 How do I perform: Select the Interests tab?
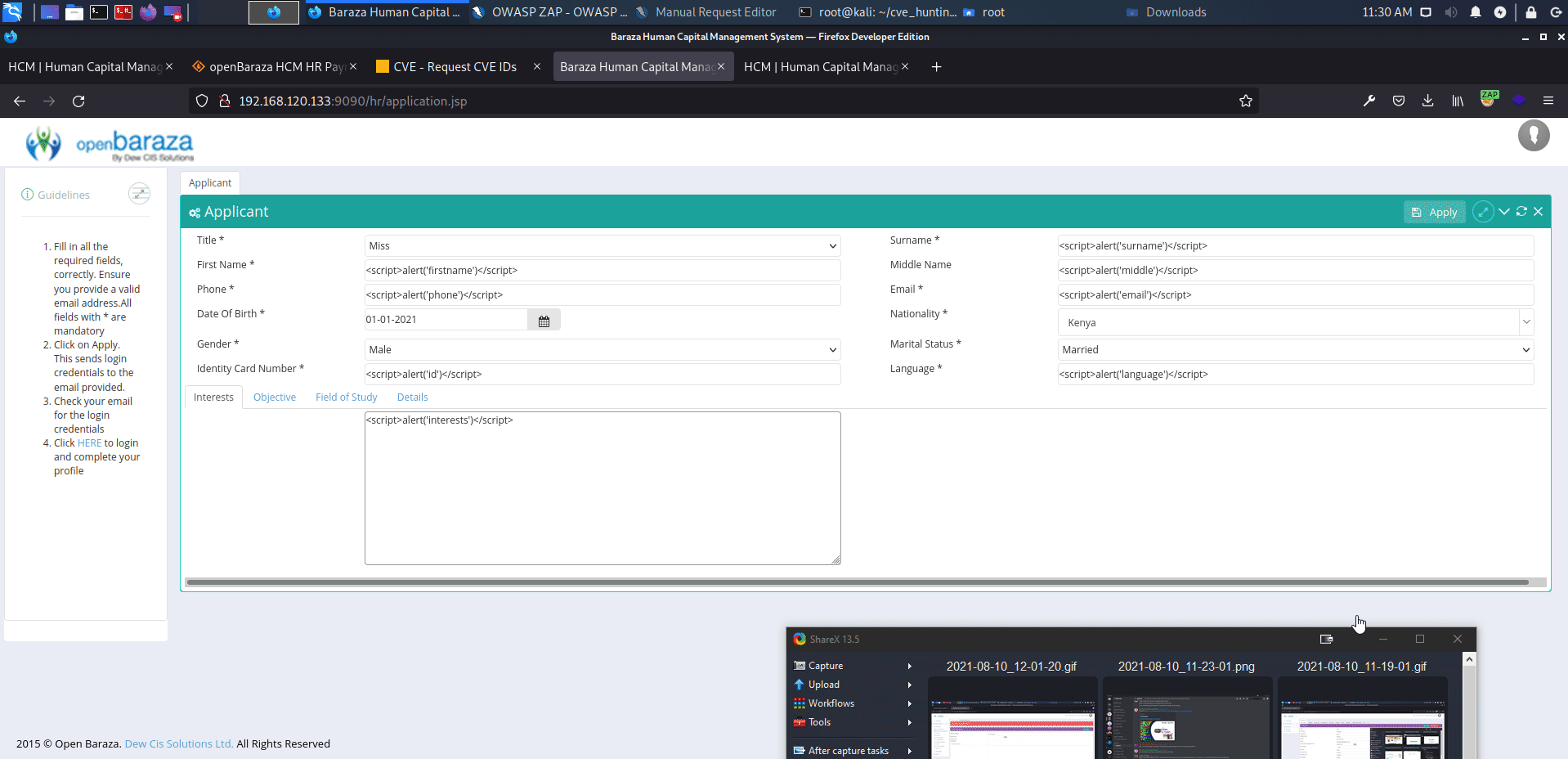pyautogui.click(x=213, y=397)
